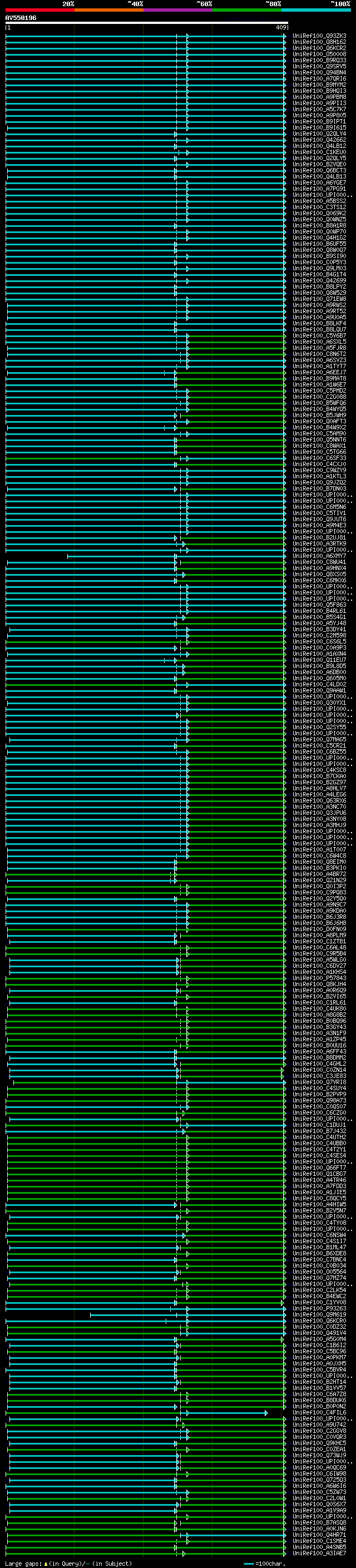Click the UniRef100_C3TS12 entry
Viewport: 356px width, 1568px height.
pyautogui.click(x=319, y=207)
